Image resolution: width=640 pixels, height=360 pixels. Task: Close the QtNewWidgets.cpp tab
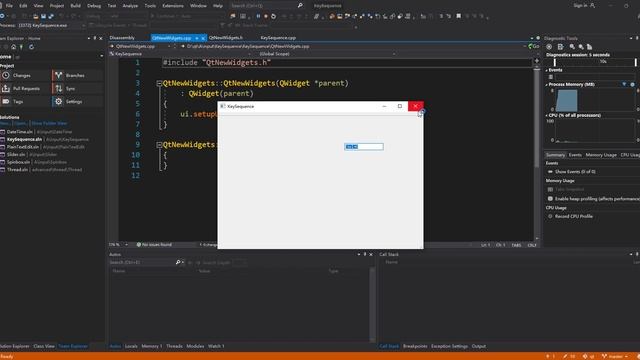(x=203, y=38)
